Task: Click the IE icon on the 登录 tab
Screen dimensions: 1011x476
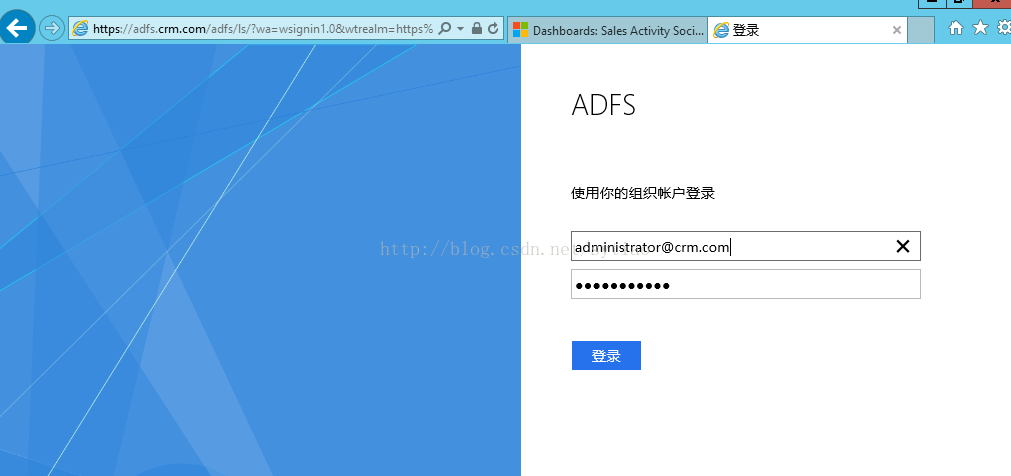Action: (x=721, y=30)
